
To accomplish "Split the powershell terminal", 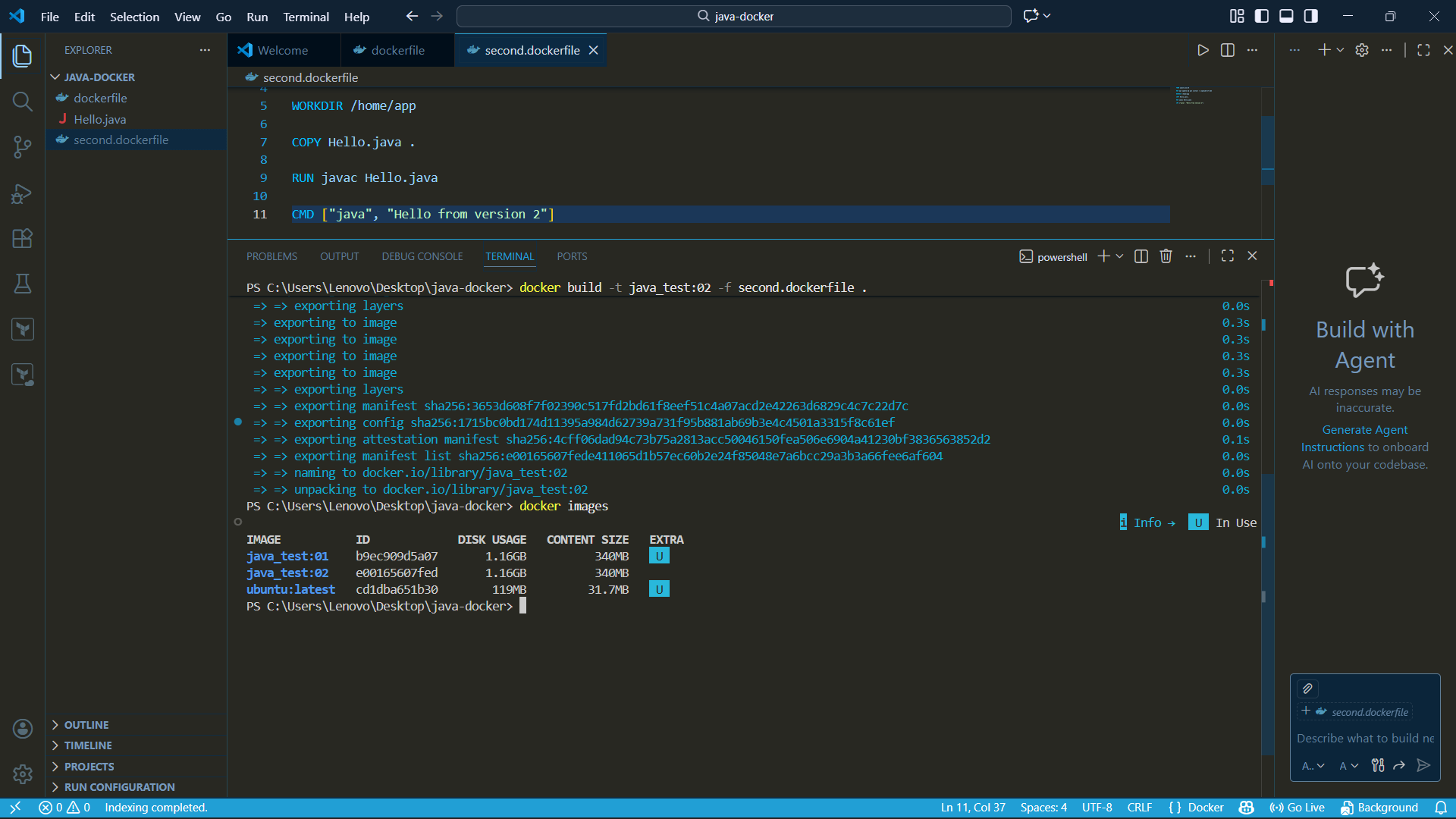I will (1141, 256).
